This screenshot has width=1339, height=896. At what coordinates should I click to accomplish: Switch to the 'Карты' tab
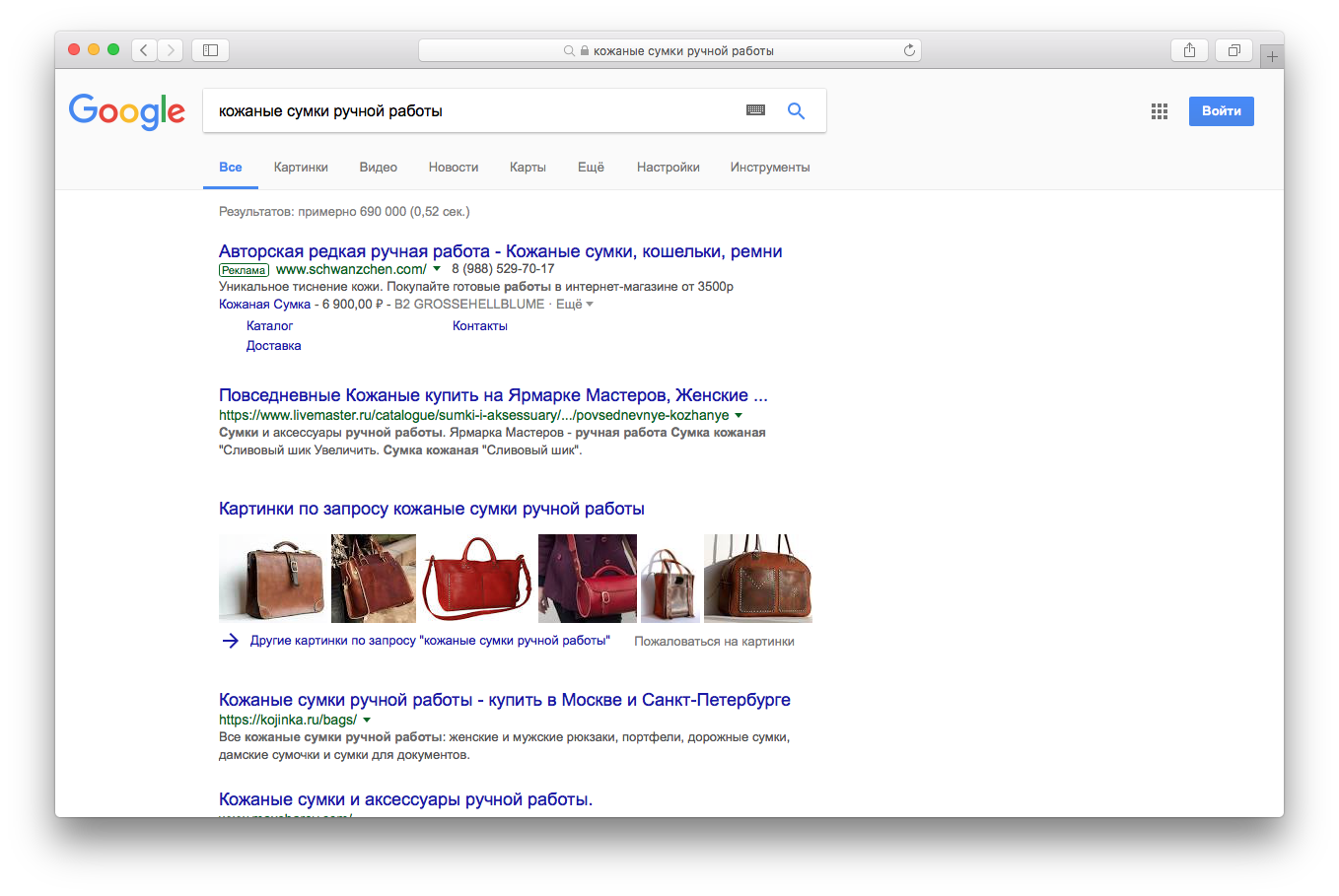(x=528, y=168)
